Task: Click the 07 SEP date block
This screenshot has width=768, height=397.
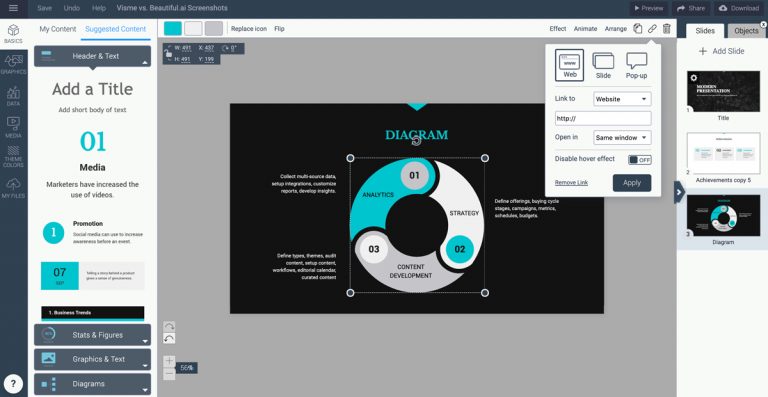Action: click(x=93, y=276)
